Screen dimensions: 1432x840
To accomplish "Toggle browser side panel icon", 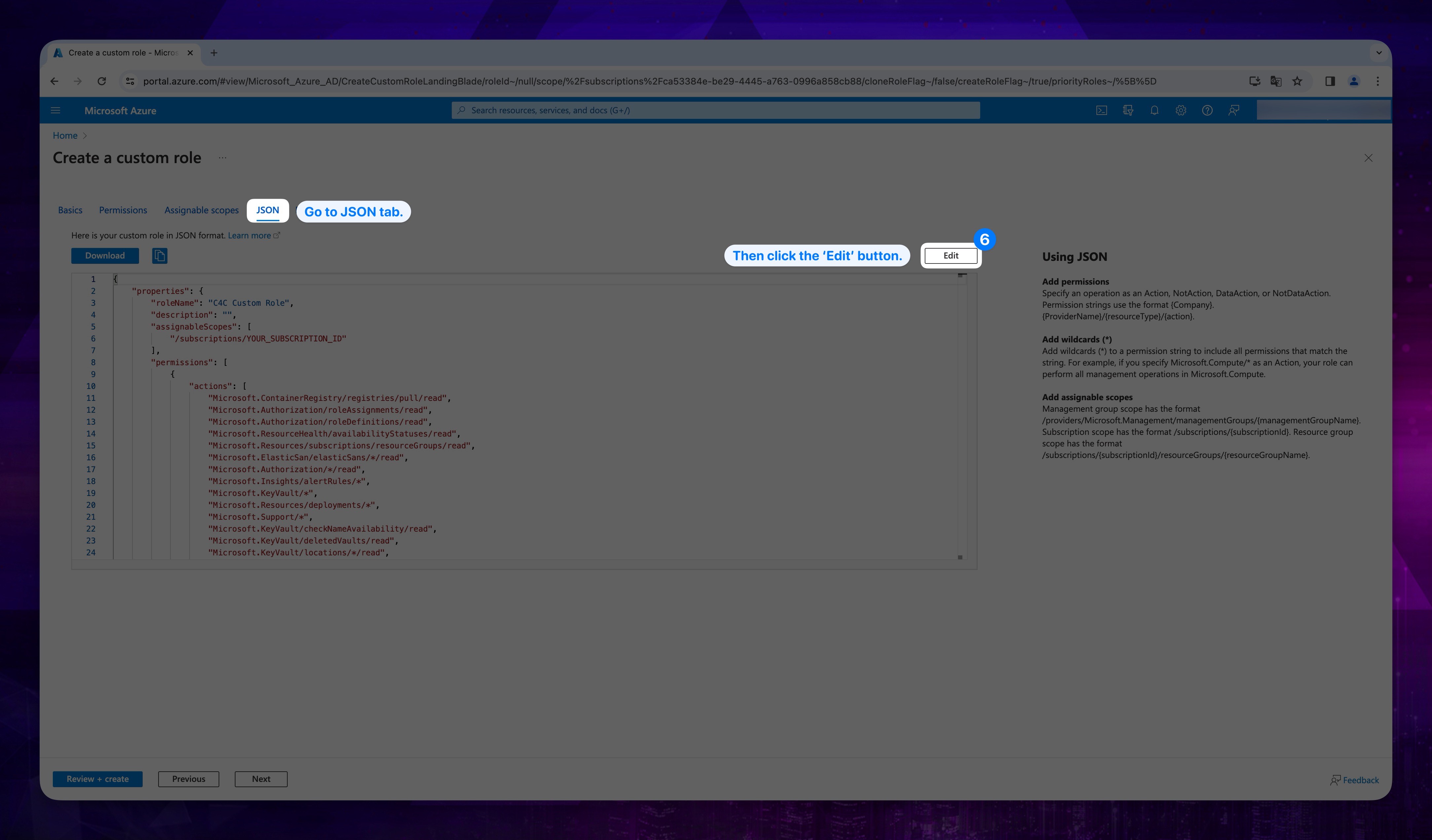I will click(x=1330, y=81).
